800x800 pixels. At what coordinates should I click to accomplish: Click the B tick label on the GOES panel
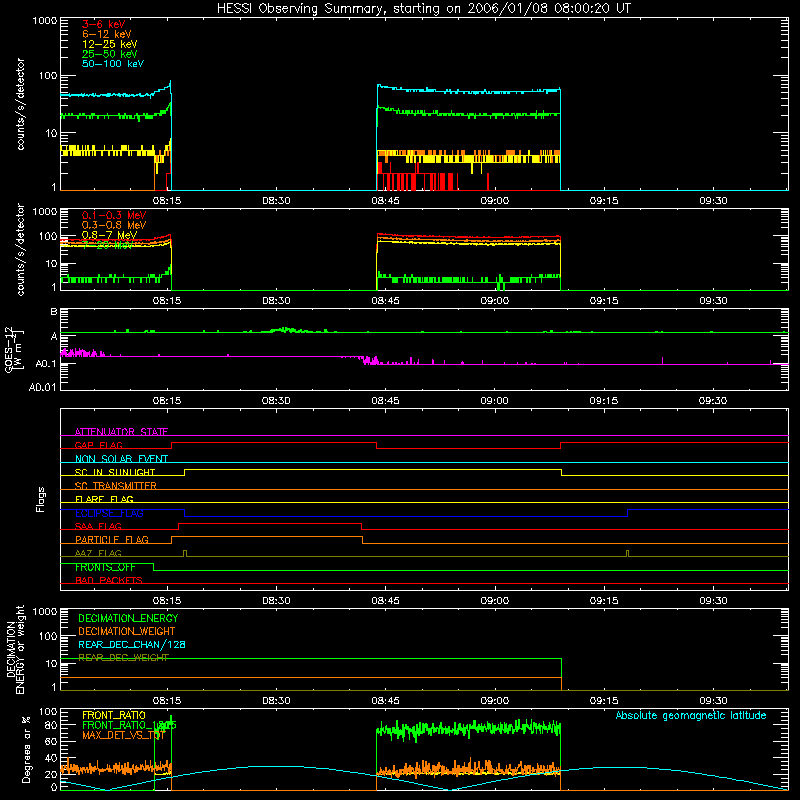54,312
